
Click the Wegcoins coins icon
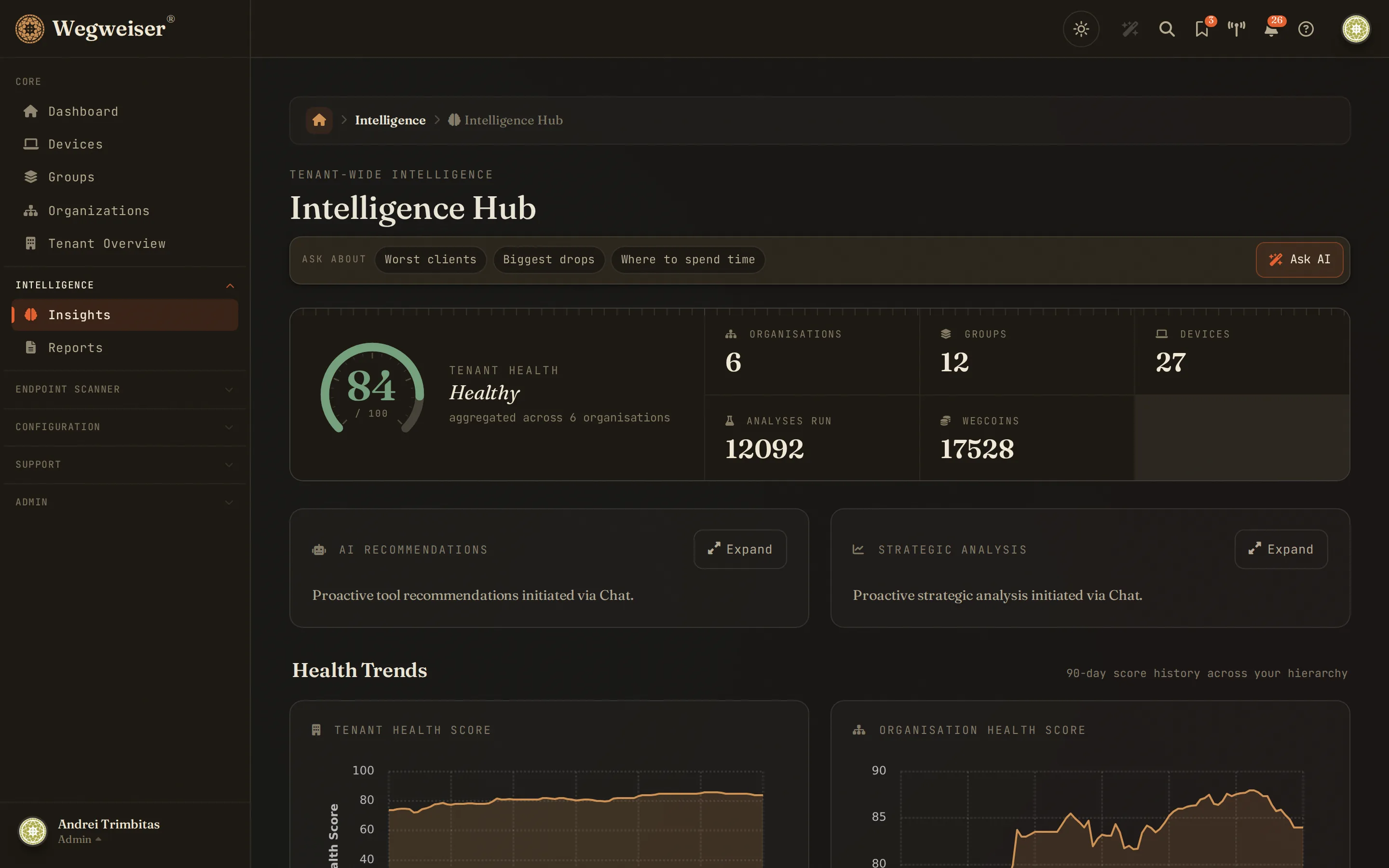point(945,421)
